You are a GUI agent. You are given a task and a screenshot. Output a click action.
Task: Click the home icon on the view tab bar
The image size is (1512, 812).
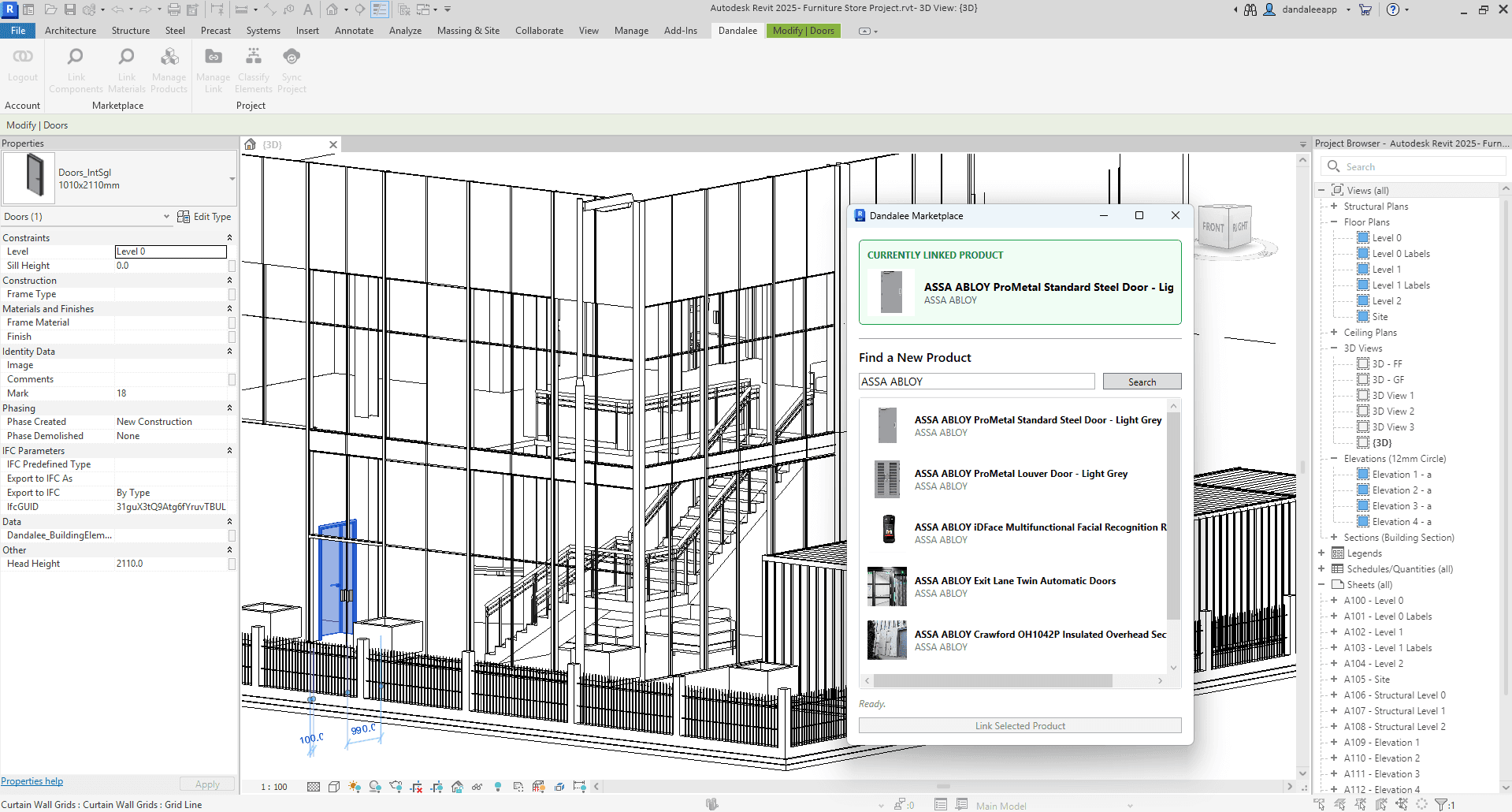[x=251, y=144]
